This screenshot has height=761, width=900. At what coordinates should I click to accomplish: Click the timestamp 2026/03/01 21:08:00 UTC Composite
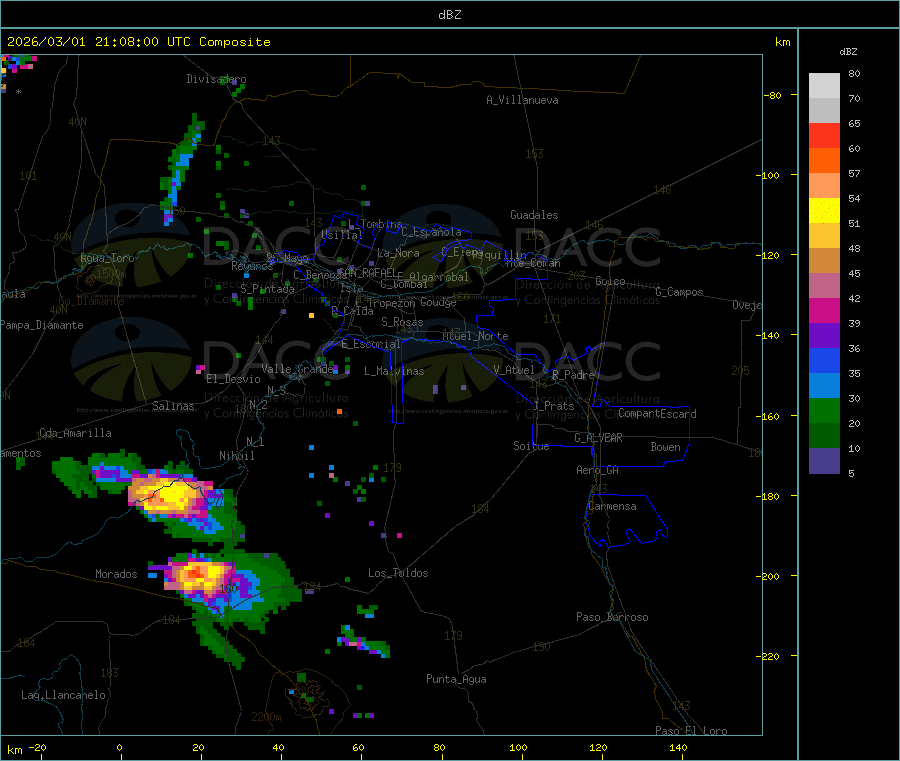[138, 42]
